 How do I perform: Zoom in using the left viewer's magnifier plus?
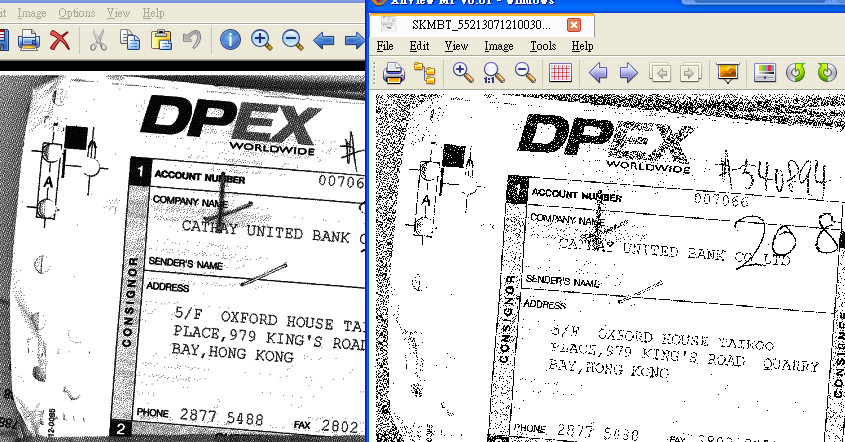(x=261, y=40)
